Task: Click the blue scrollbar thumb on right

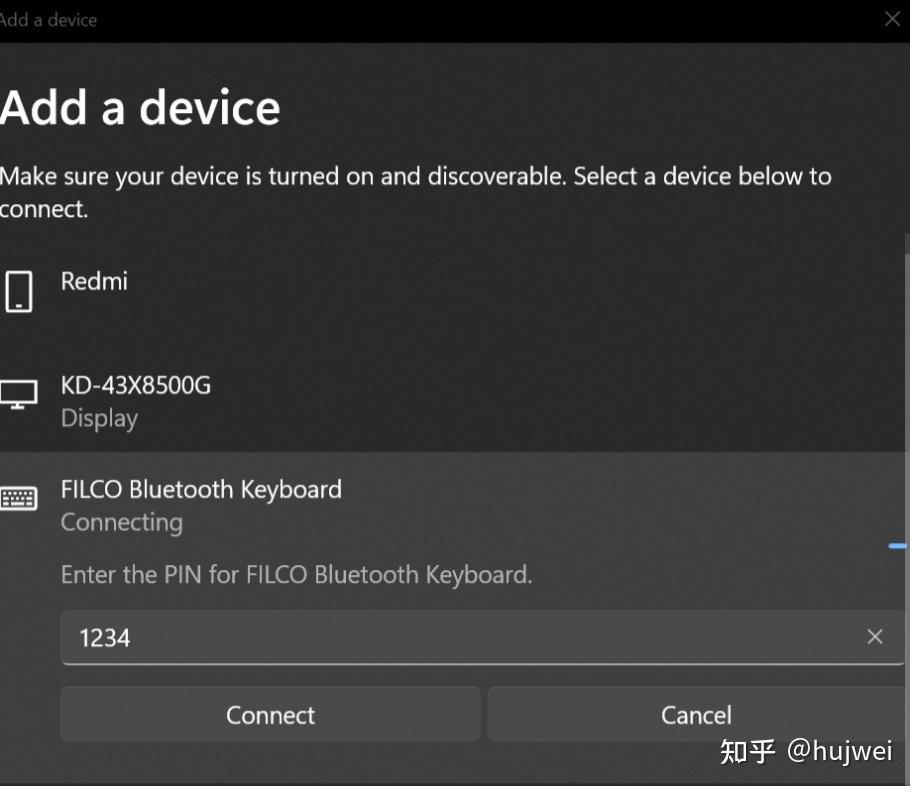Action: tap(898, 546)
